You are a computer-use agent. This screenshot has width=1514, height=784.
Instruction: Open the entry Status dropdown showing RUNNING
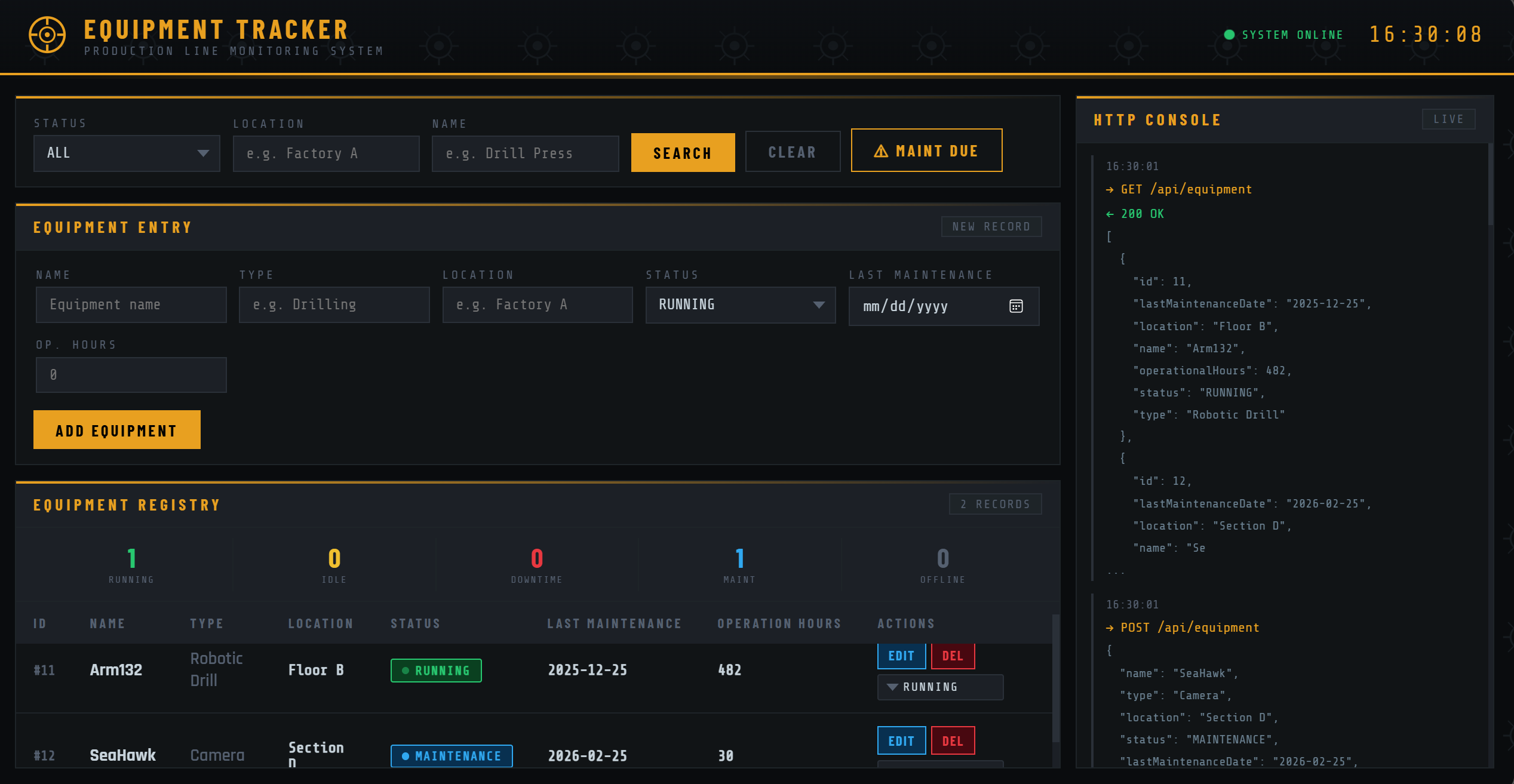point(741,305)
